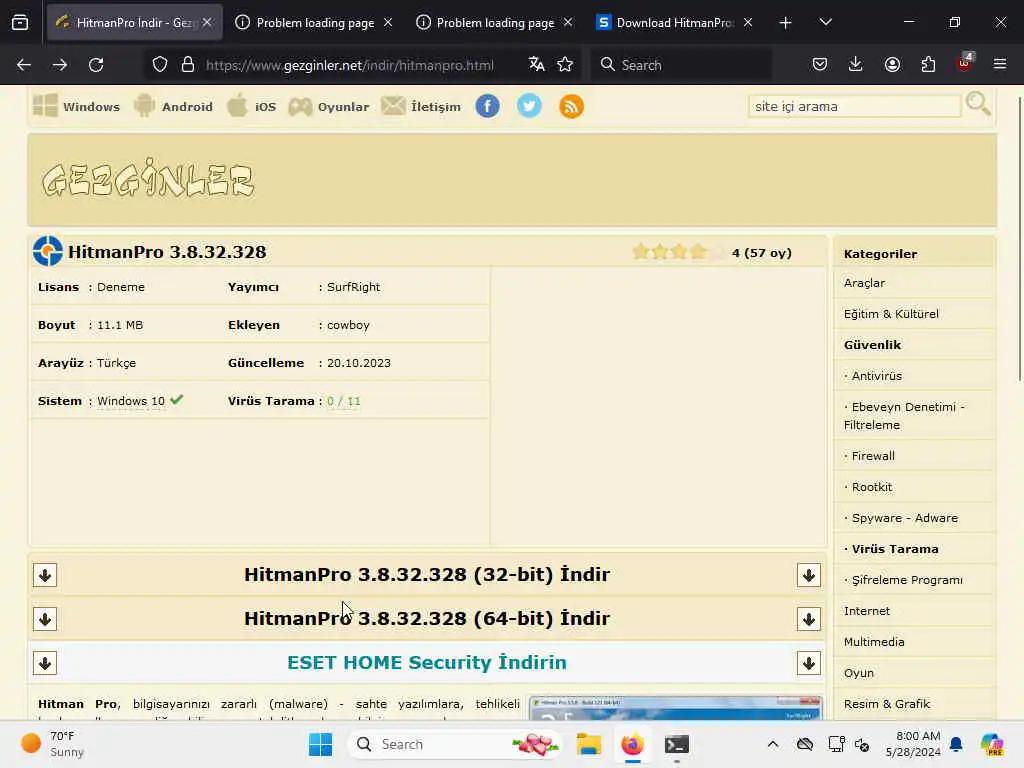Click left download arrow for 64-bit
The width and height of the screenshot is (1024, 768).
[45, 619]
